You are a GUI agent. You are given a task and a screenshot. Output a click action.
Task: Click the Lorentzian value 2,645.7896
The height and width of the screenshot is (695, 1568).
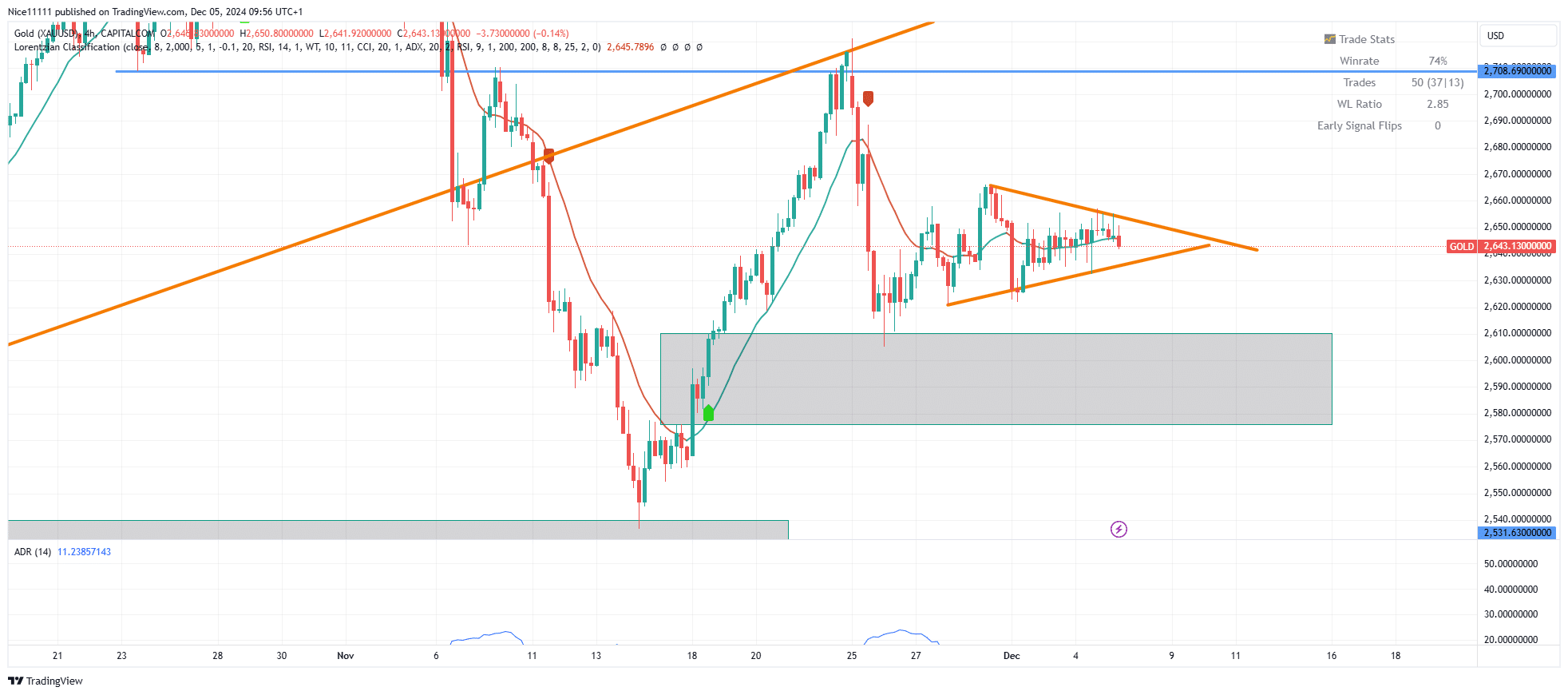pos(630,47)
